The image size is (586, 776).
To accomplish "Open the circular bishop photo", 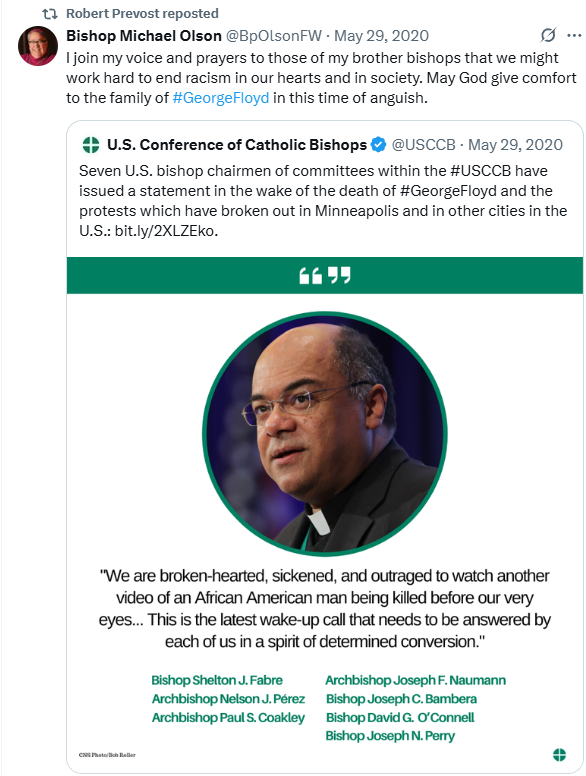I will [325, 433].
